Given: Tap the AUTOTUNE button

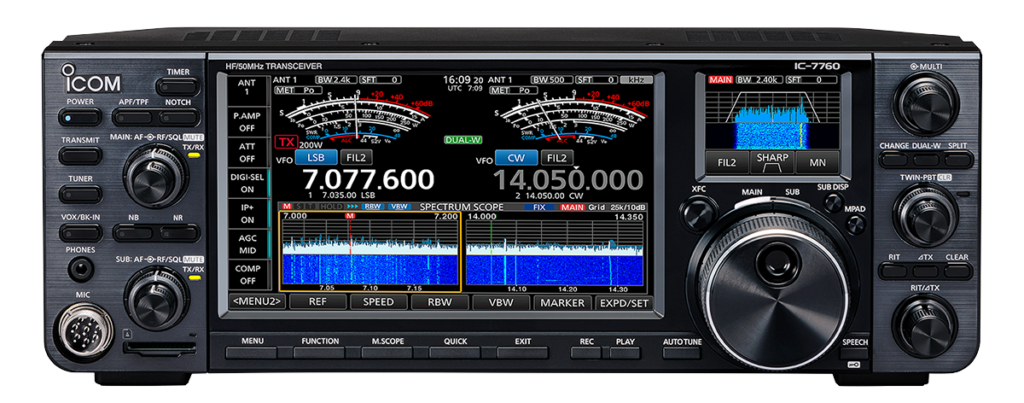Looking at the screenshot, I should tap(682, 353).
